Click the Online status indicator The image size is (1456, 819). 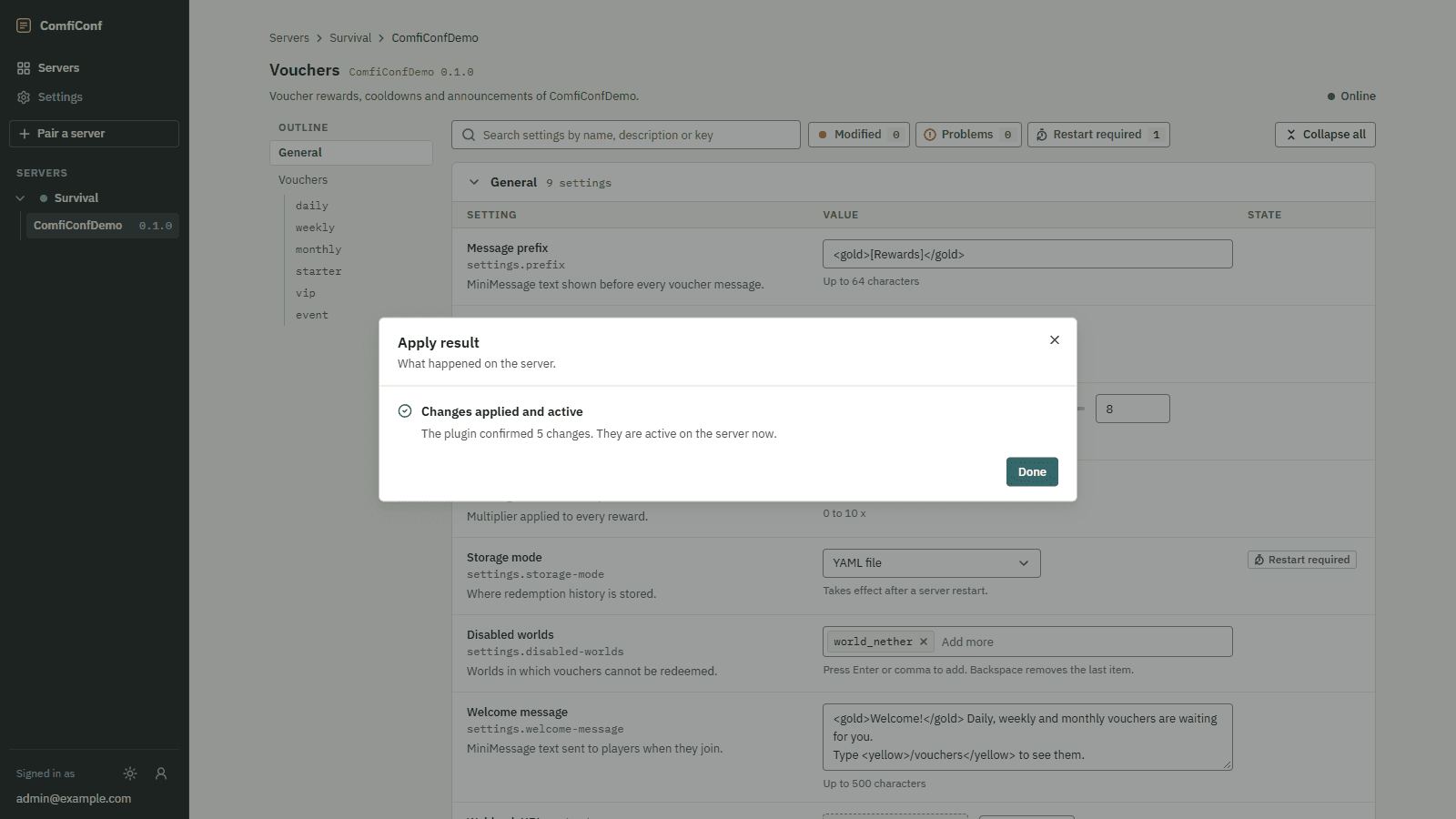click(x=1351, y=96)
